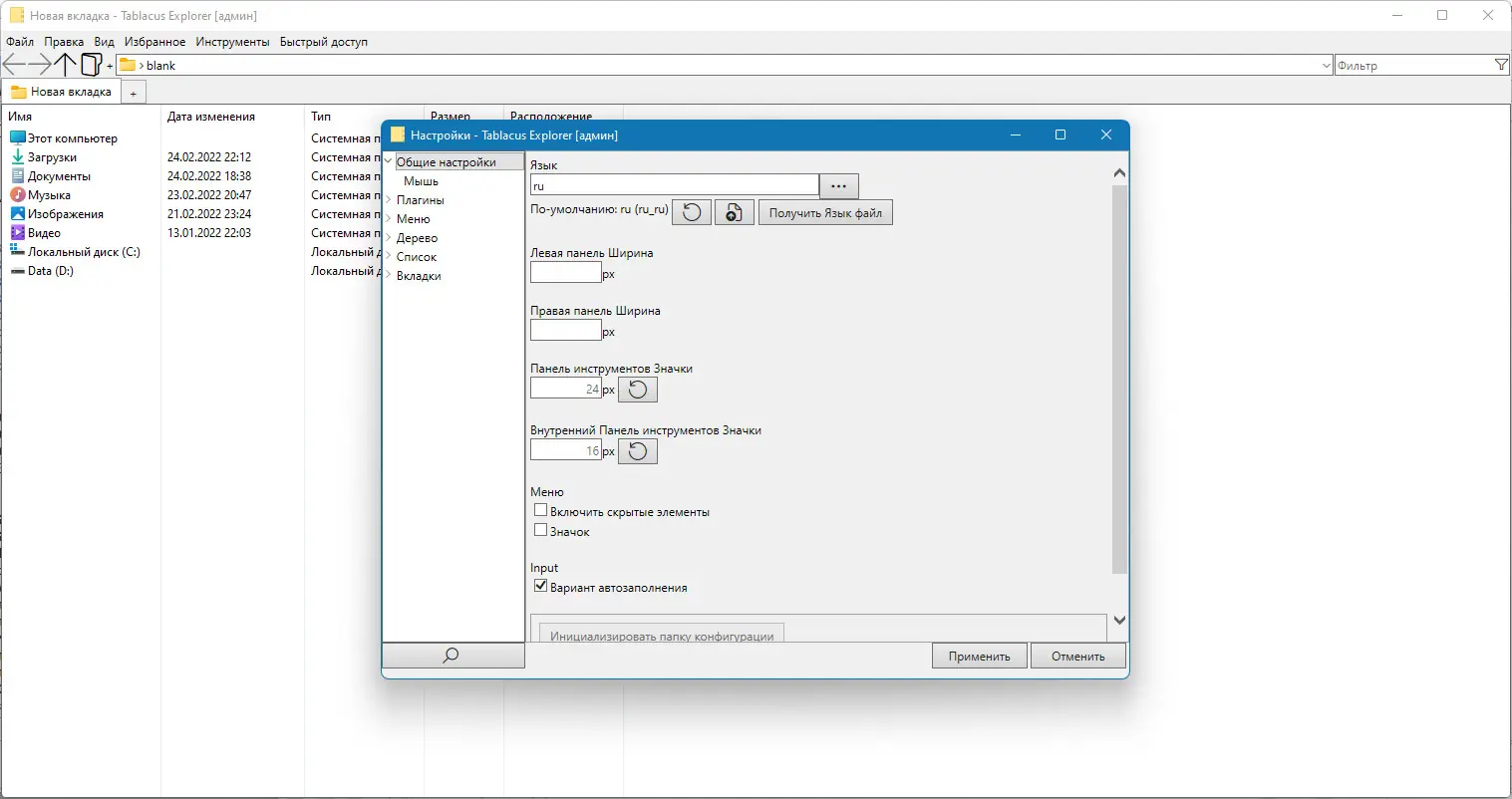This screenshot has height=799, width=1512.
Task: Click the toolbar icons size field showing 24
Action: tap(566, 389)
